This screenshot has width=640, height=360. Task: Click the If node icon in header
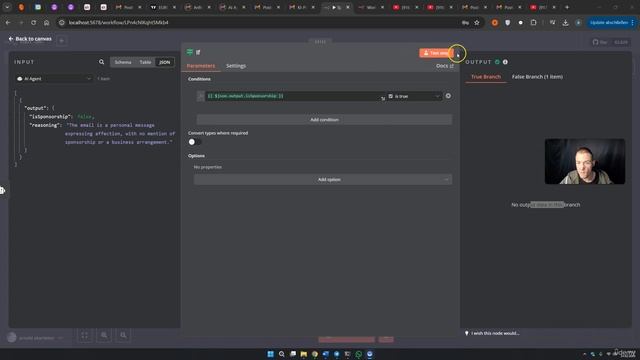(190, 52)
